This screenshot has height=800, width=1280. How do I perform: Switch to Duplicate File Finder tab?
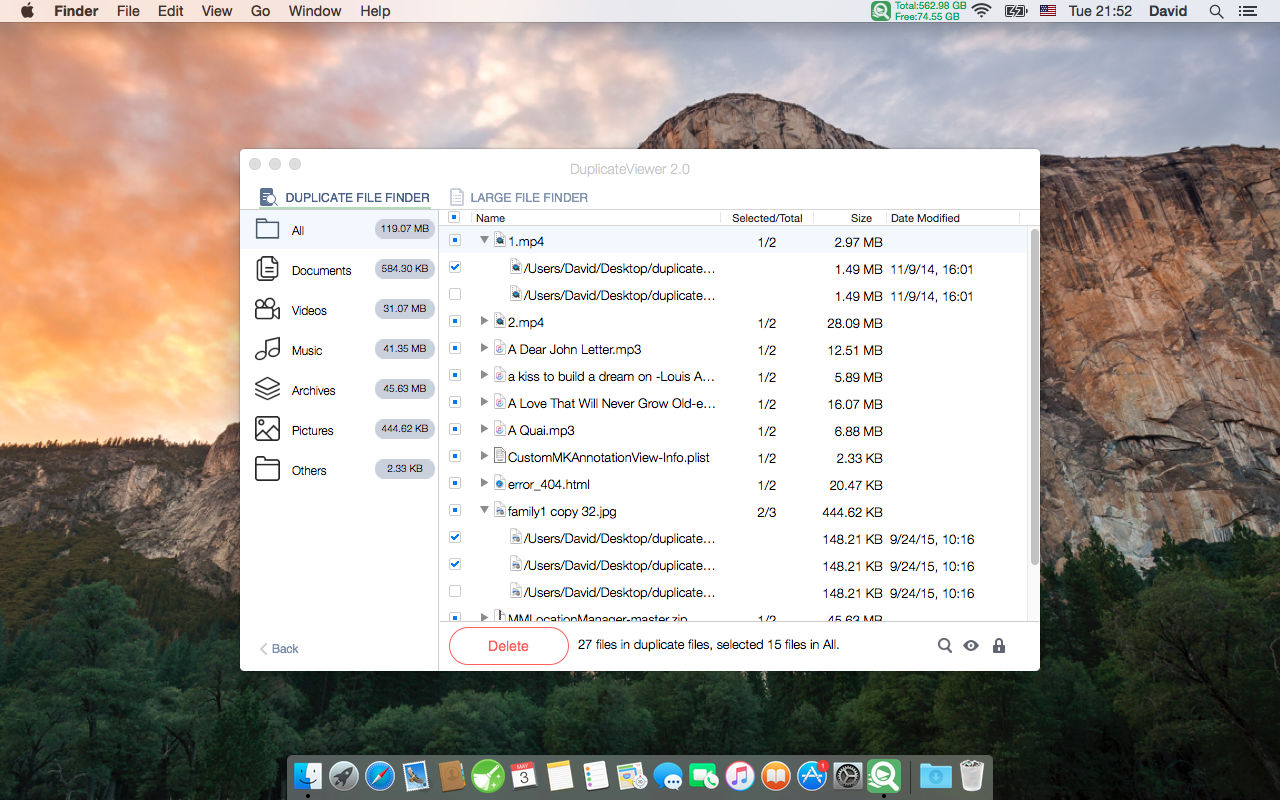[345, 197]
